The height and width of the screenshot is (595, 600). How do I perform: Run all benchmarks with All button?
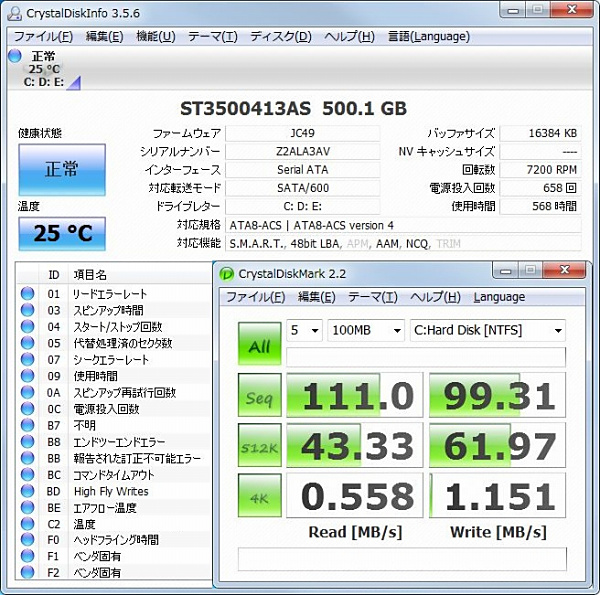click(259, 344)
